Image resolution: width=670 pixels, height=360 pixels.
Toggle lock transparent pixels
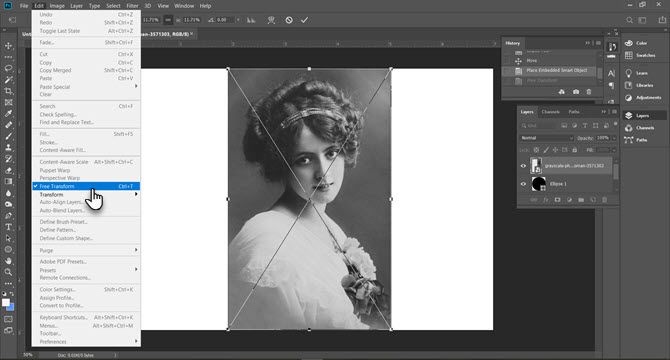pyautogui.click(x=536, y=150)
